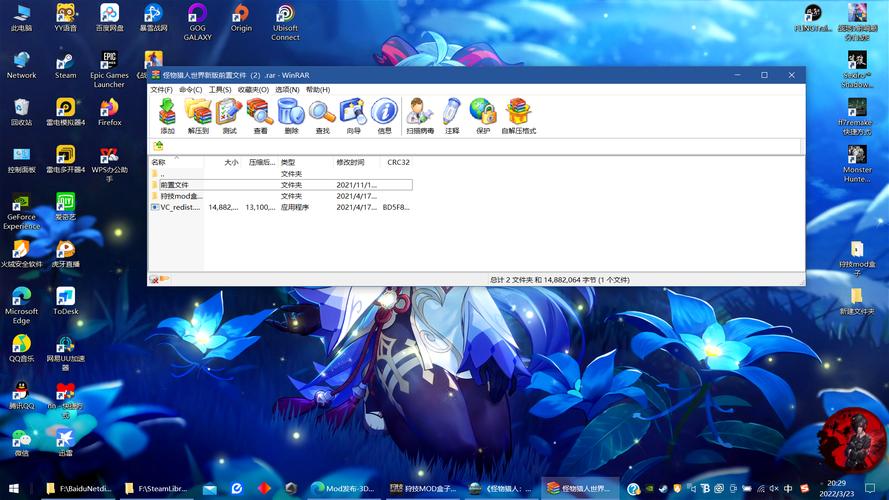The height and width of the screenshot is (500, 889).
Task: Click status bar total size text
Action: [560, 280]
